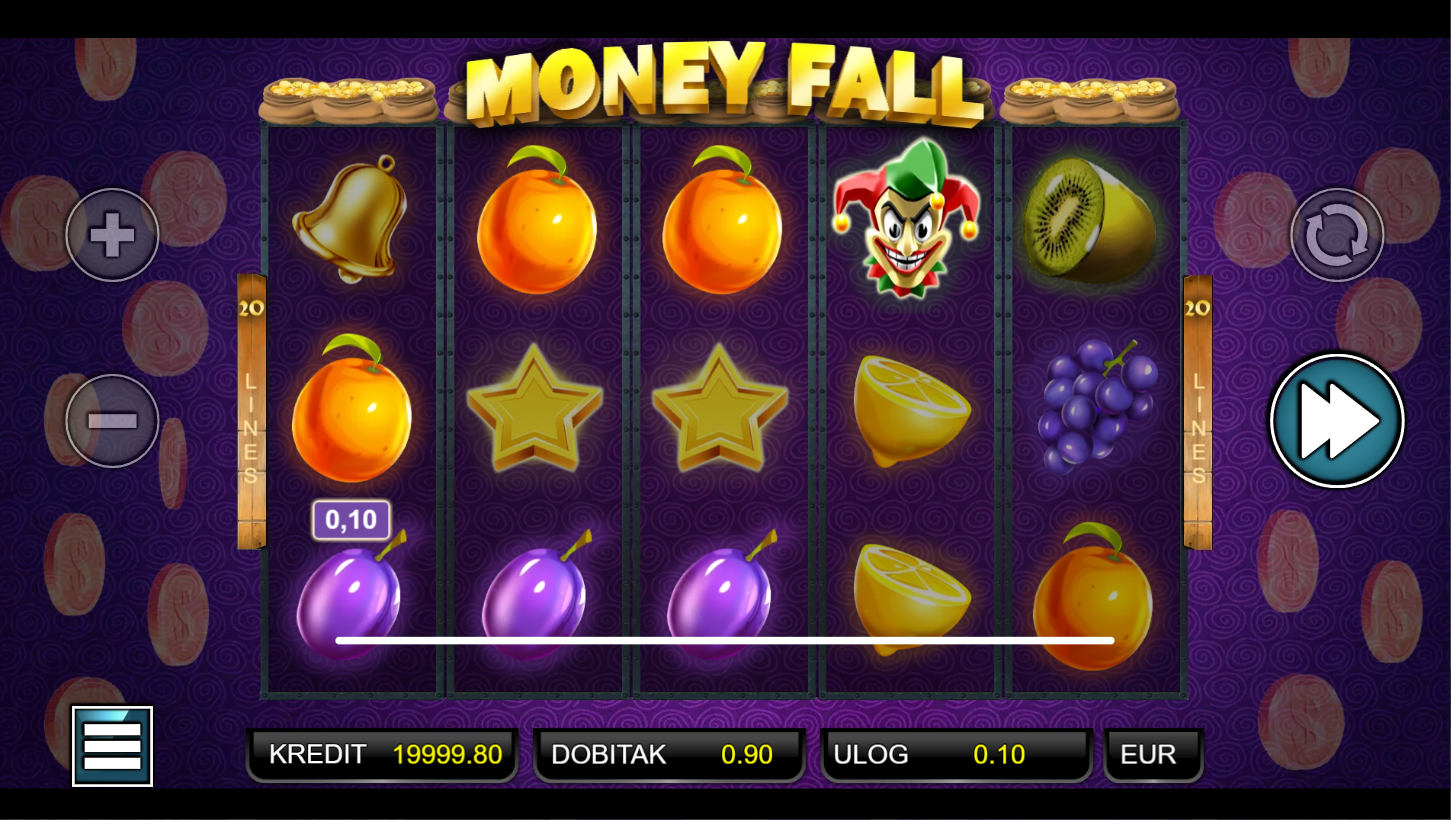Screen dimensions: 1451x820
Task: Select the middle lemon half on reel four
Action: coord(911,410)
